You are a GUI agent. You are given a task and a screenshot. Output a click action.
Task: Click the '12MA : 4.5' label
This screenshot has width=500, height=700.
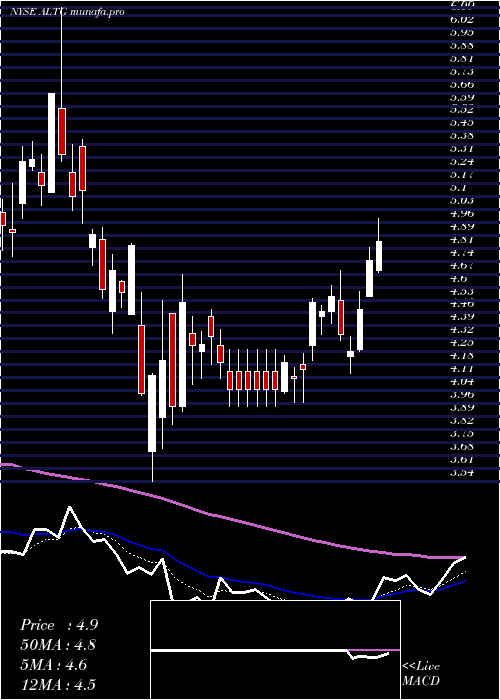(58, 685)
